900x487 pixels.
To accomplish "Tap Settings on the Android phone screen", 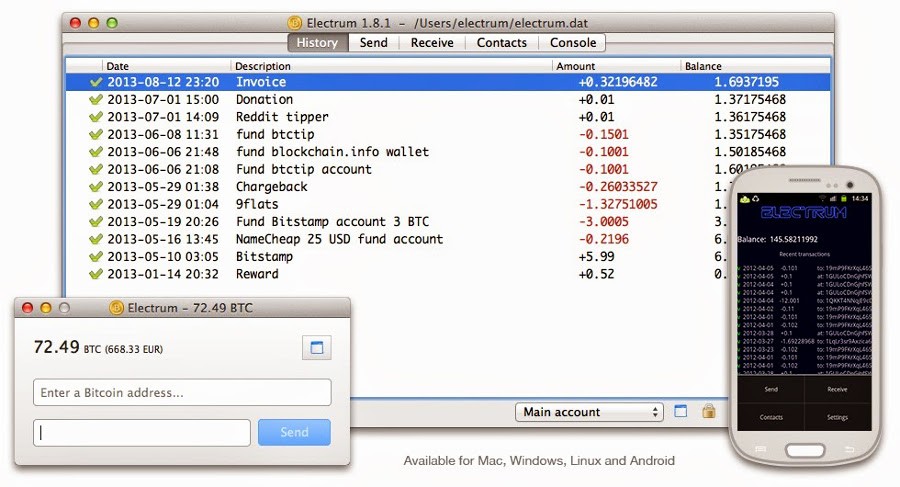I will pos(837,417).
